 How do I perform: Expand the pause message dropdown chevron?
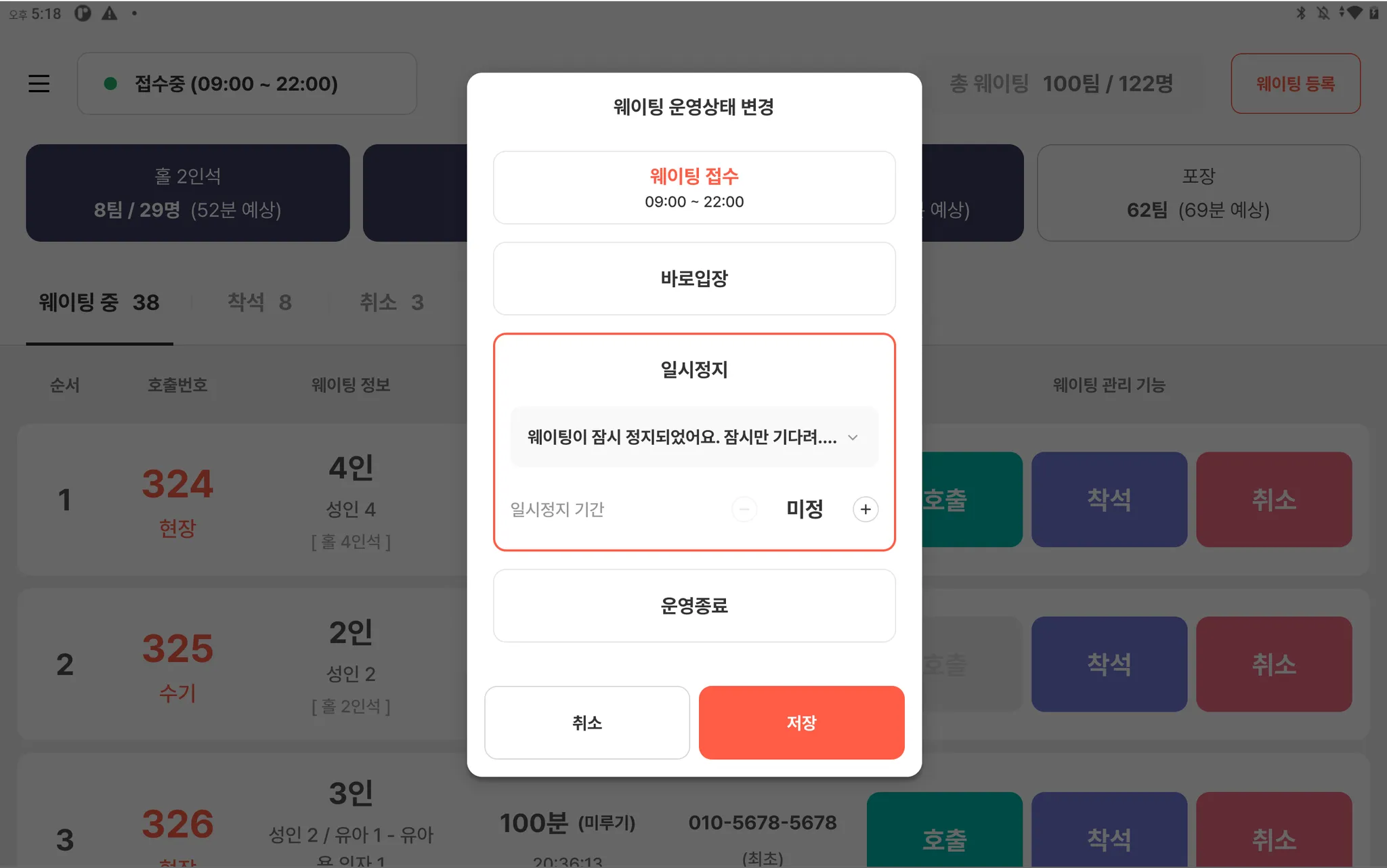pos(853,437)
